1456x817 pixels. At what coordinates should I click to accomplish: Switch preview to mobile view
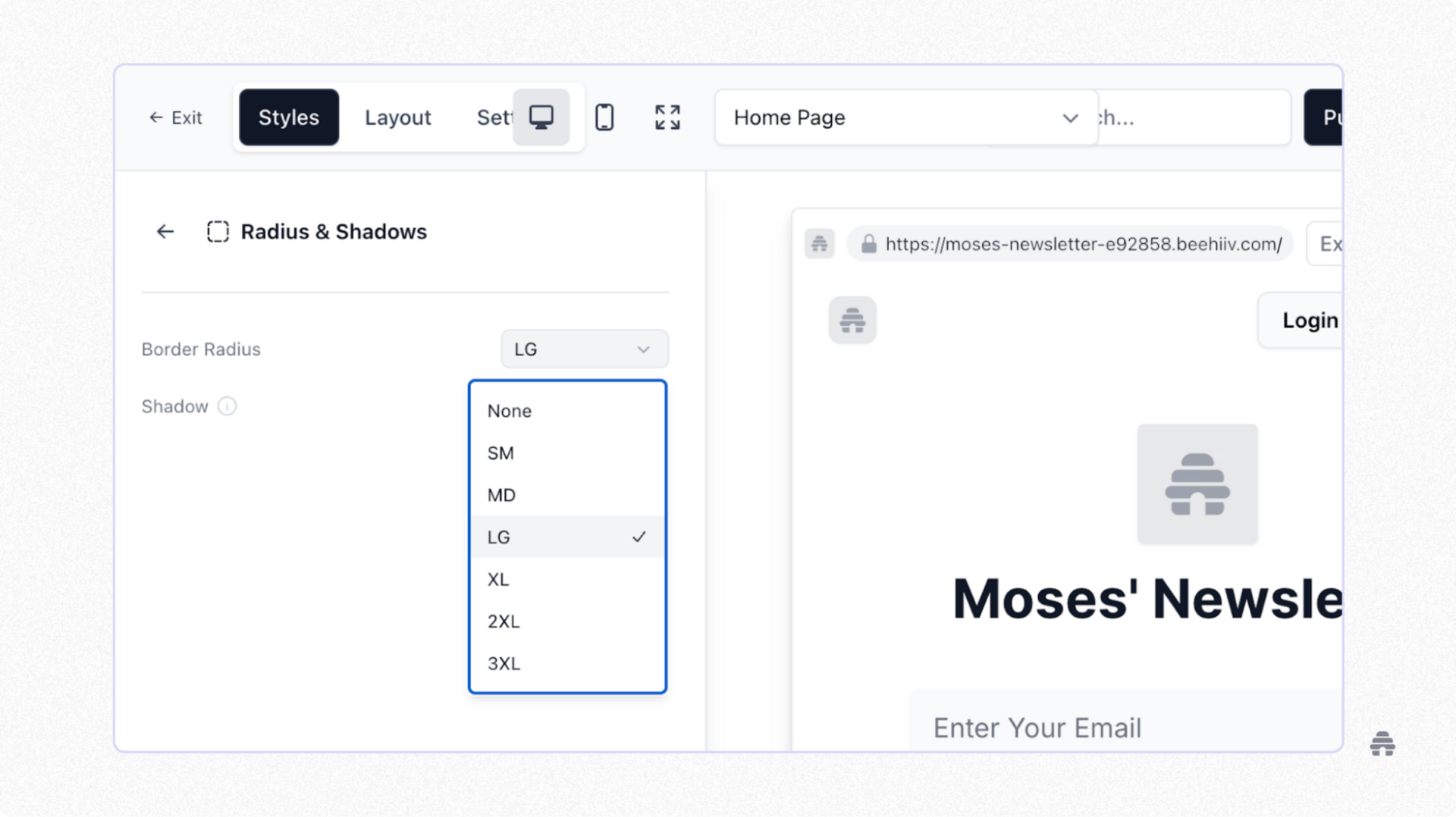click(604, 117)
